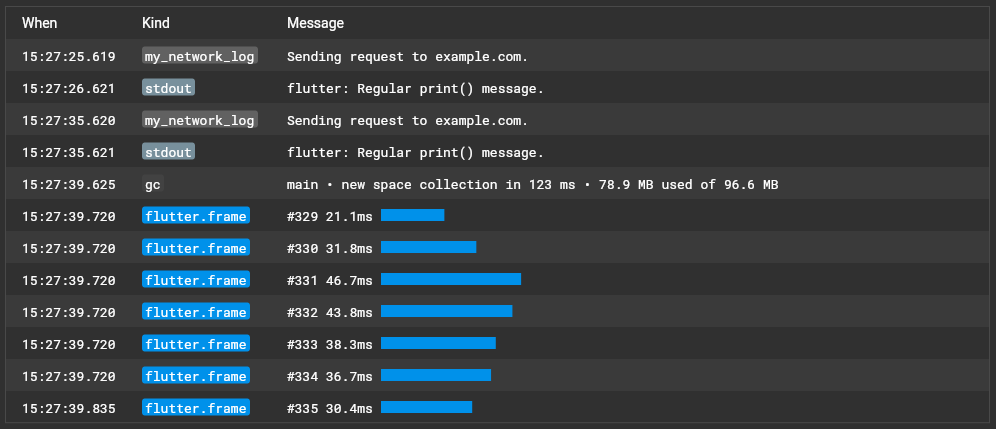Click the longest frame bar, #331 46.7ms
Viewport: 996px width, 429px height.
451,279
